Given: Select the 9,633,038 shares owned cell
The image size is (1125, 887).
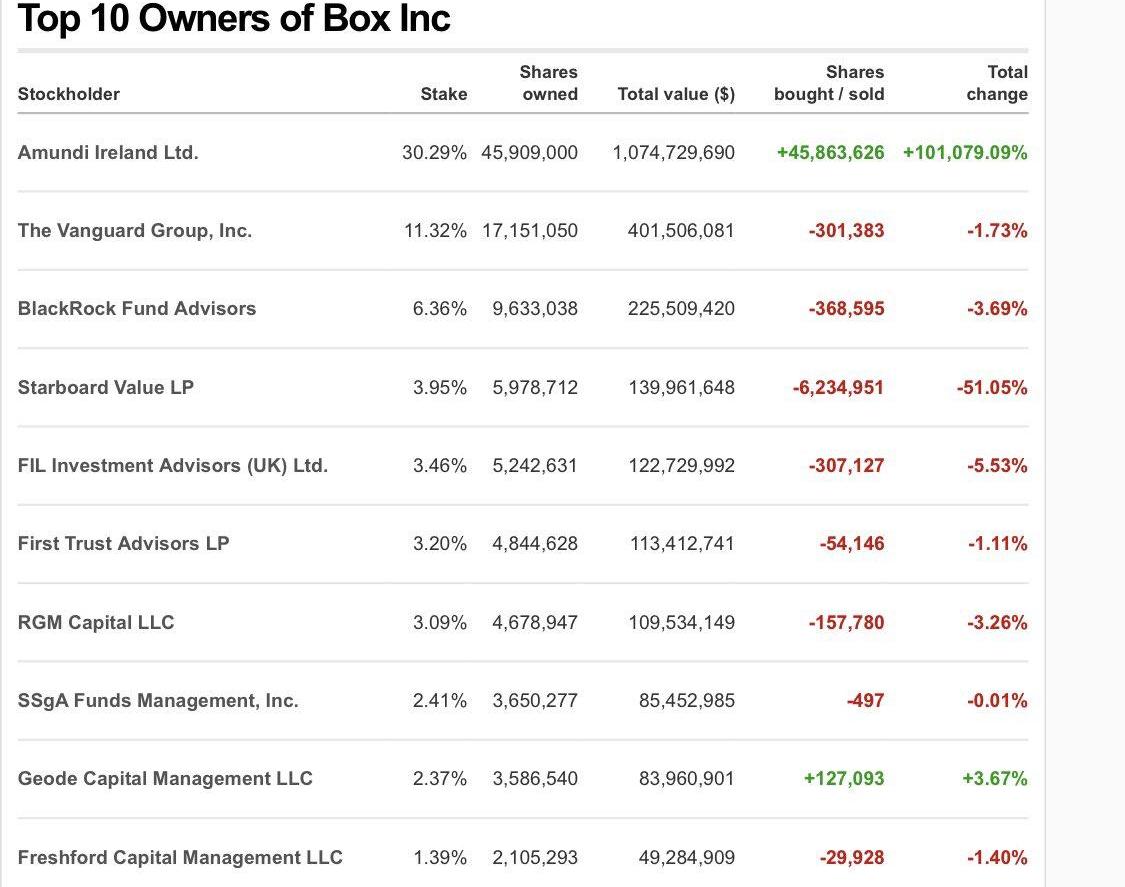Looking at the screenshot, I should coord(535,309).
